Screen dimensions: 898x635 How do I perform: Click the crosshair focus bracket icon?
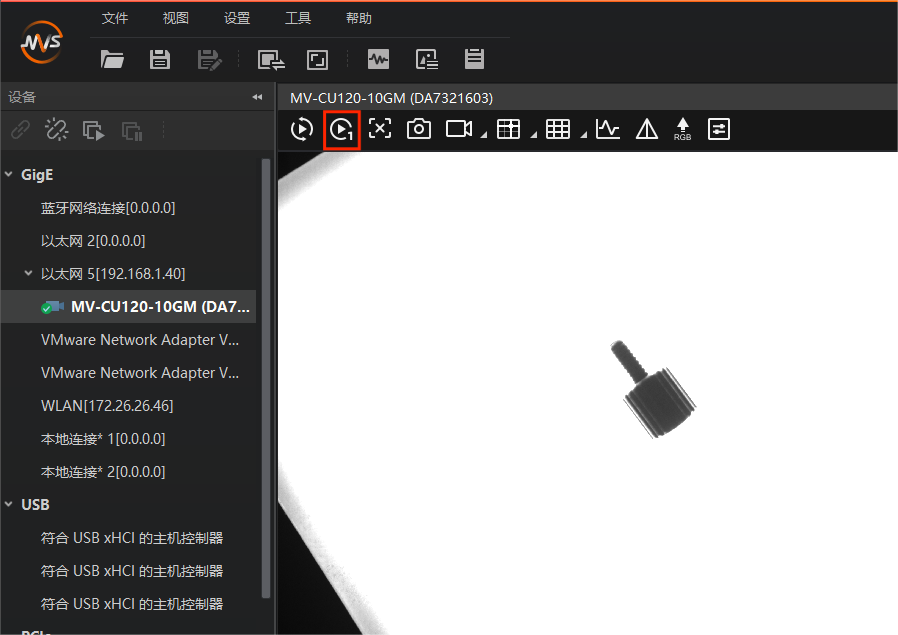[x=380, y=128]
